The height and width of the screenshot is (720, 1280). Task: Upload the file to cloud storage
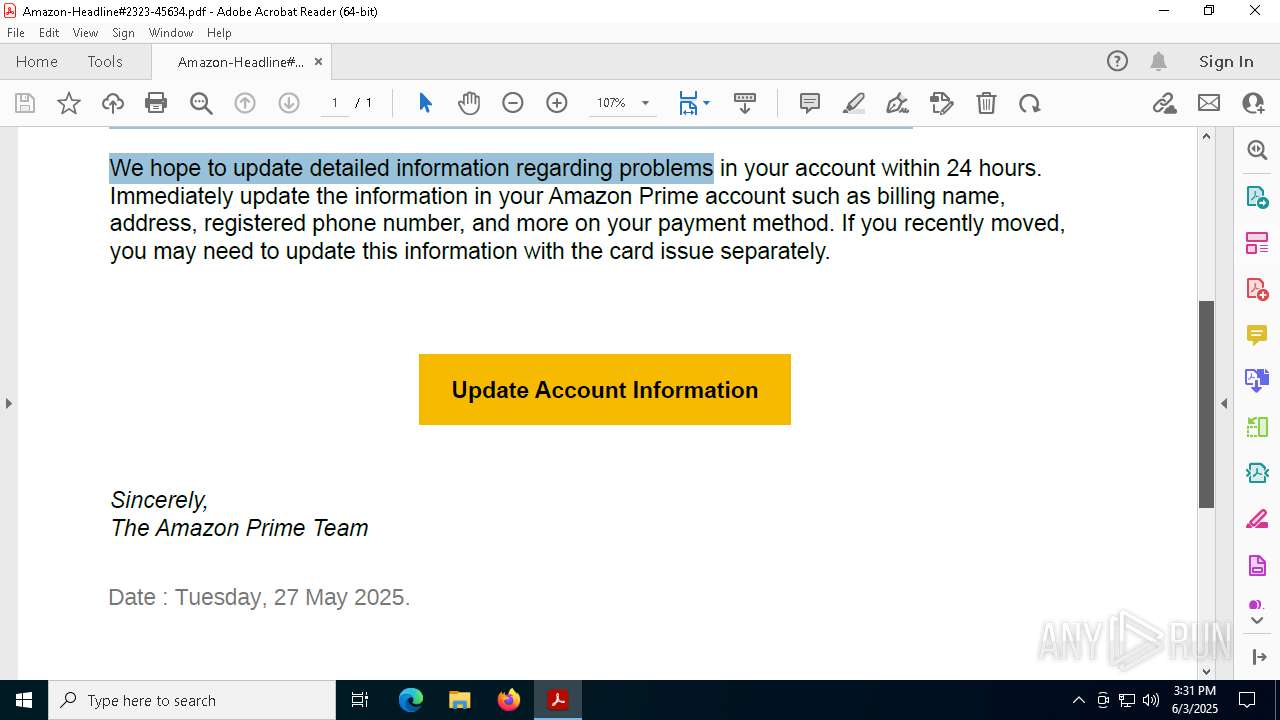113,103
